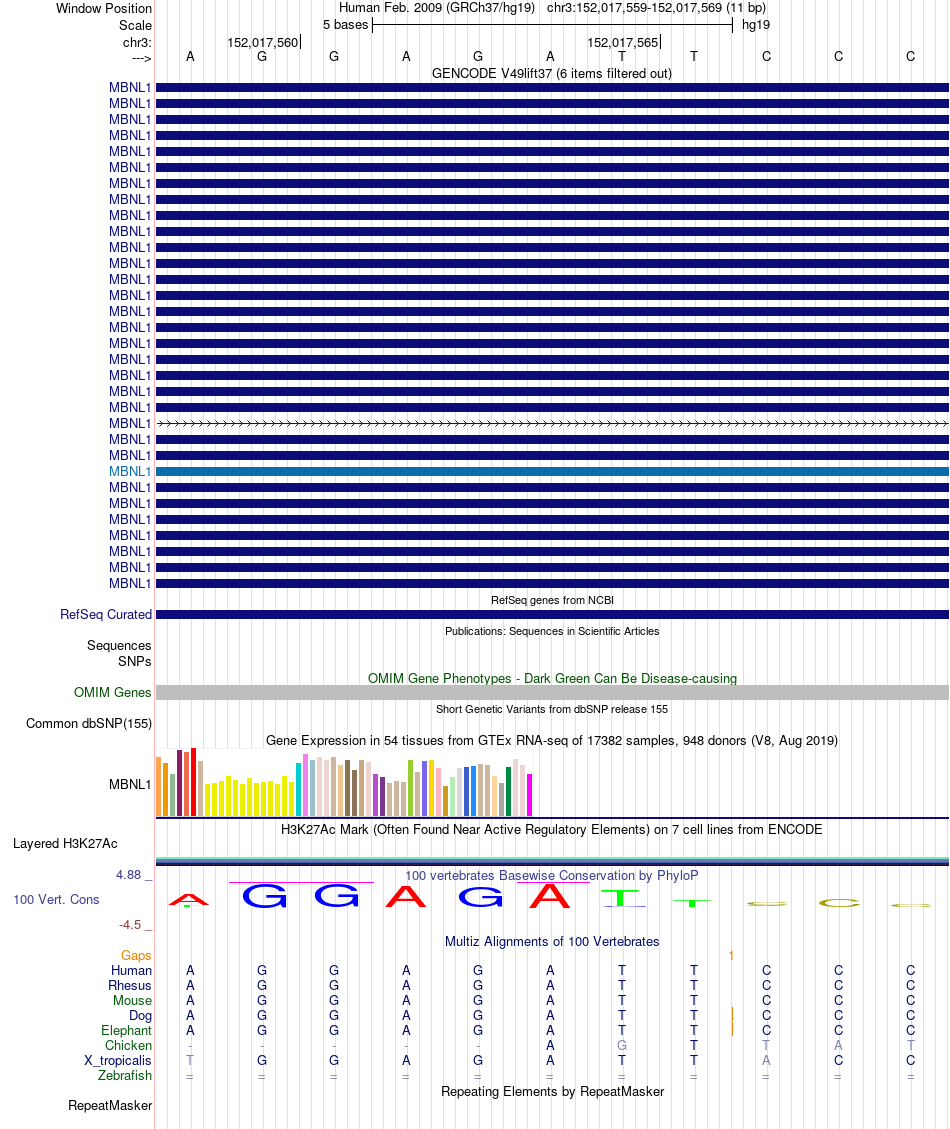The height and width of the screenshot is (1129, 950).
Task: Select the Elephant alignment row label
Action: point(127,1030)
